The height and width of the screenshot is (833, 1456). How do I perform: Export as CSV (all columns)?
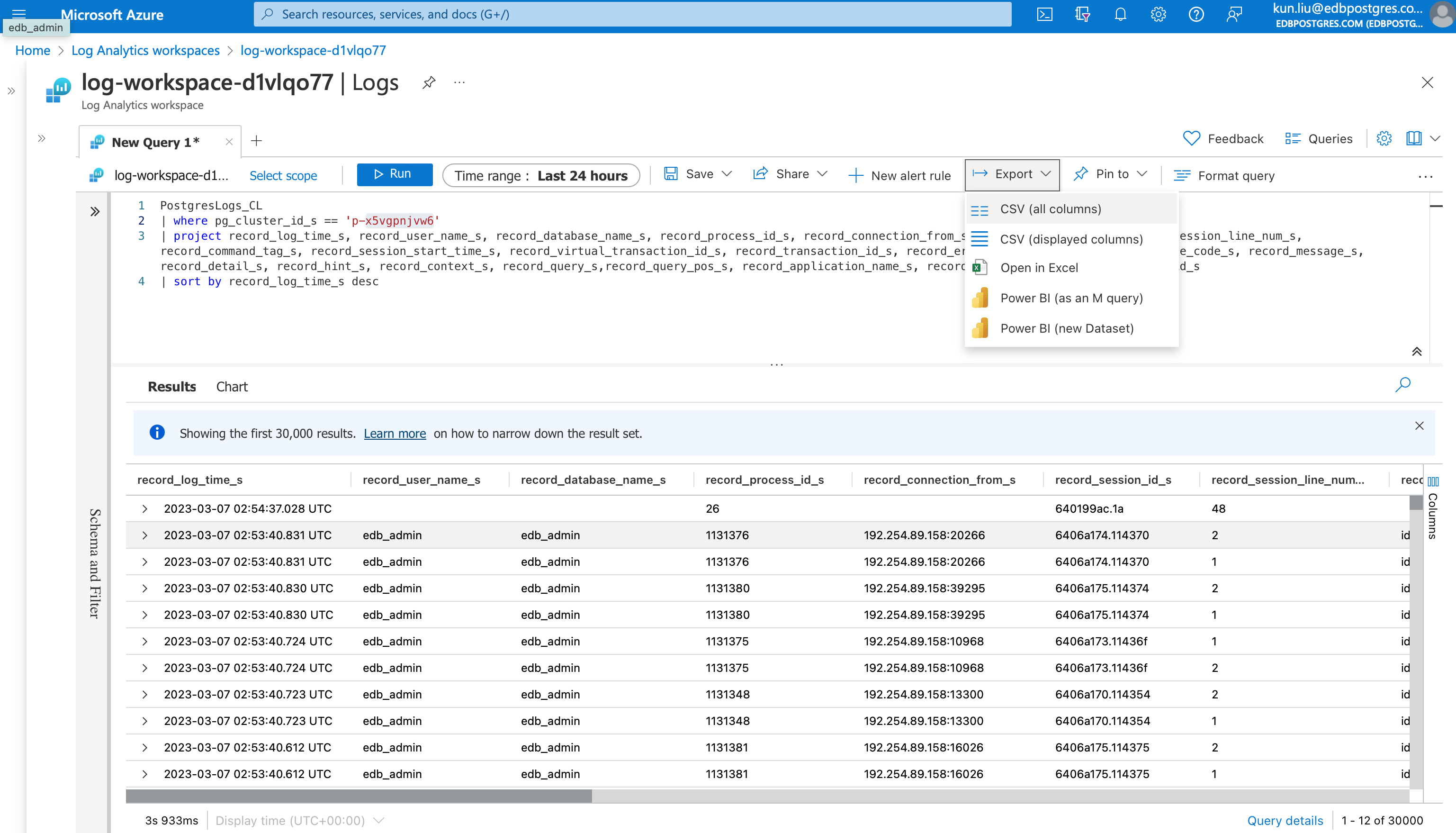point(1071,209)
